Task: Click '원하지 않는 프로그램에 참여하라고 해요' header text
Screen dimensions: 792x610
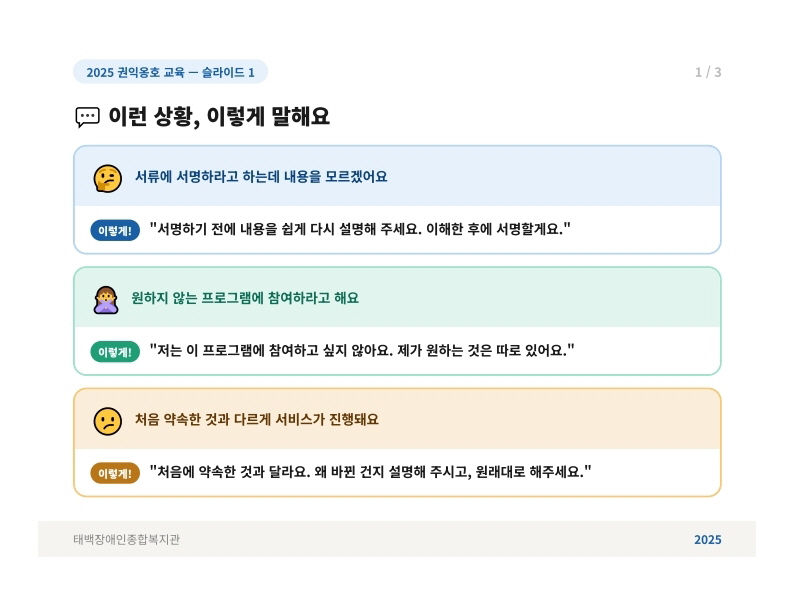Action: 245,298
